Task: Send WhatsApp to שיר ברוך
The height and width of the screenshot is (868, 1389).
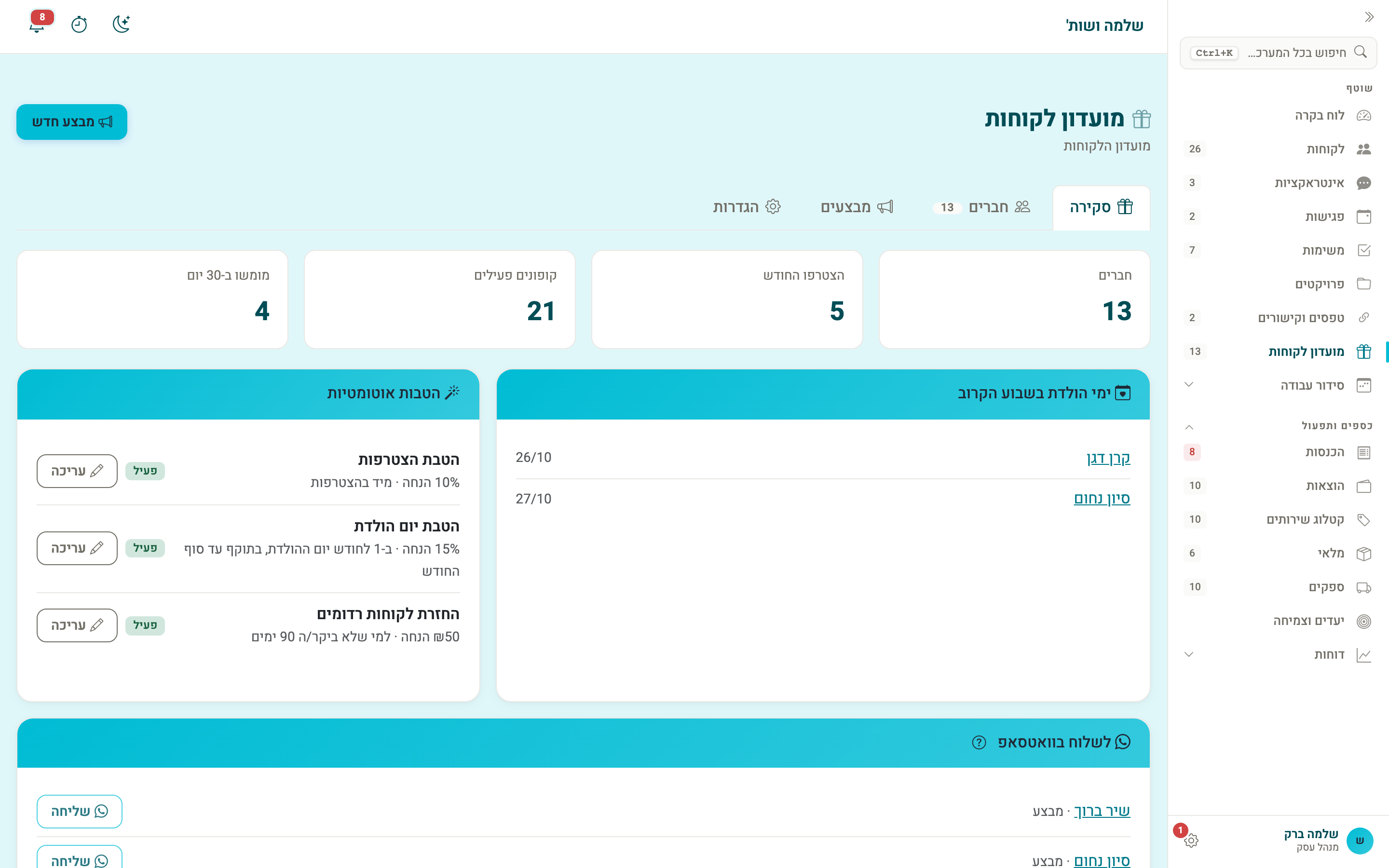Action: (79, 811)
